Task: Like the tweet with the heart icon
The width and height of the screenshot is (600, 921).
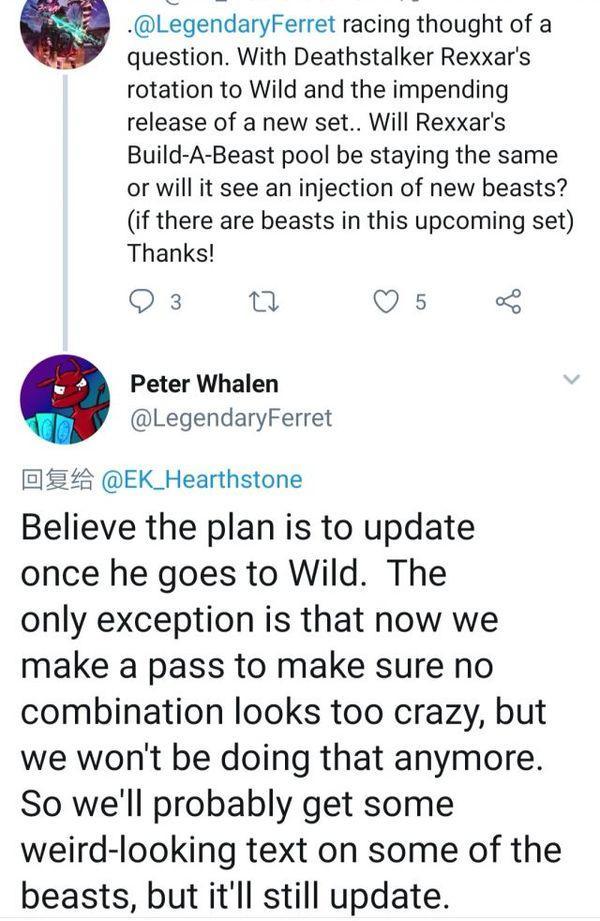Action: tap(386, 301)
